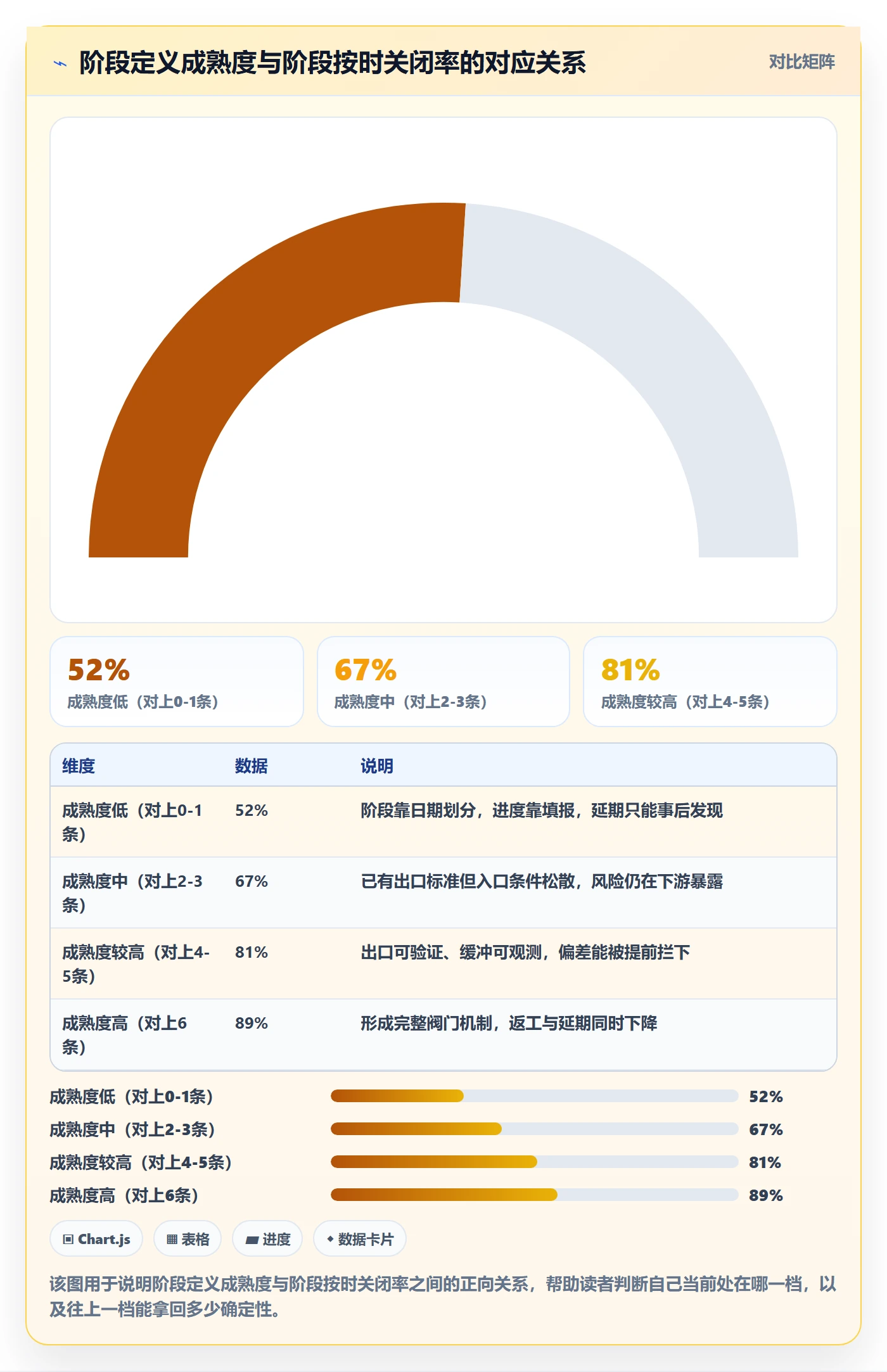The width and height of the screenshot is (887, 1372).
Task: Click the 成熟度较高 81% progress bar
Action: (535, 1162)
